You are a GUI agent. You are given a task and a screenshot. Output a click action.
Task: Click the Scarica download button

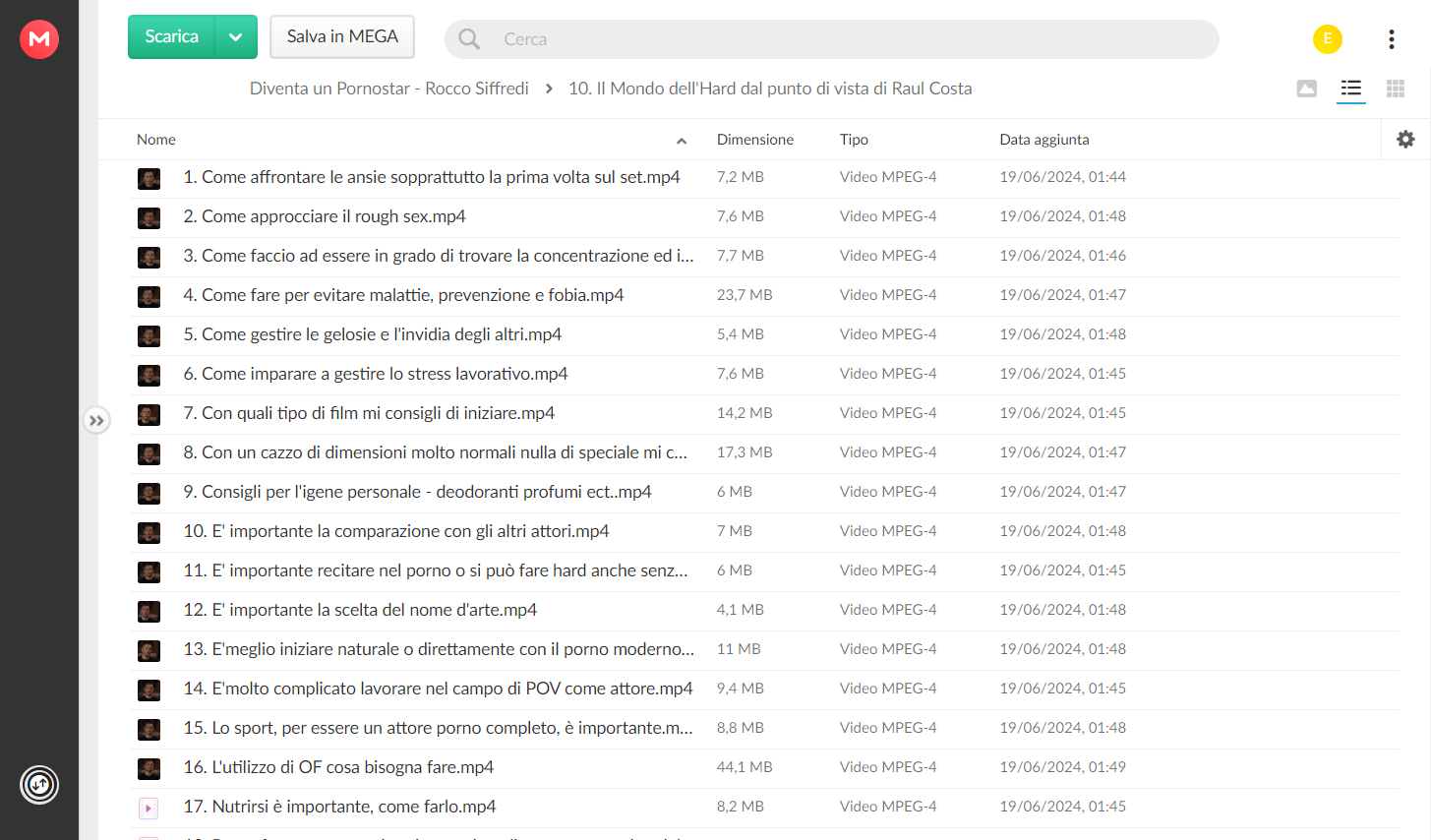coord(172,37)
